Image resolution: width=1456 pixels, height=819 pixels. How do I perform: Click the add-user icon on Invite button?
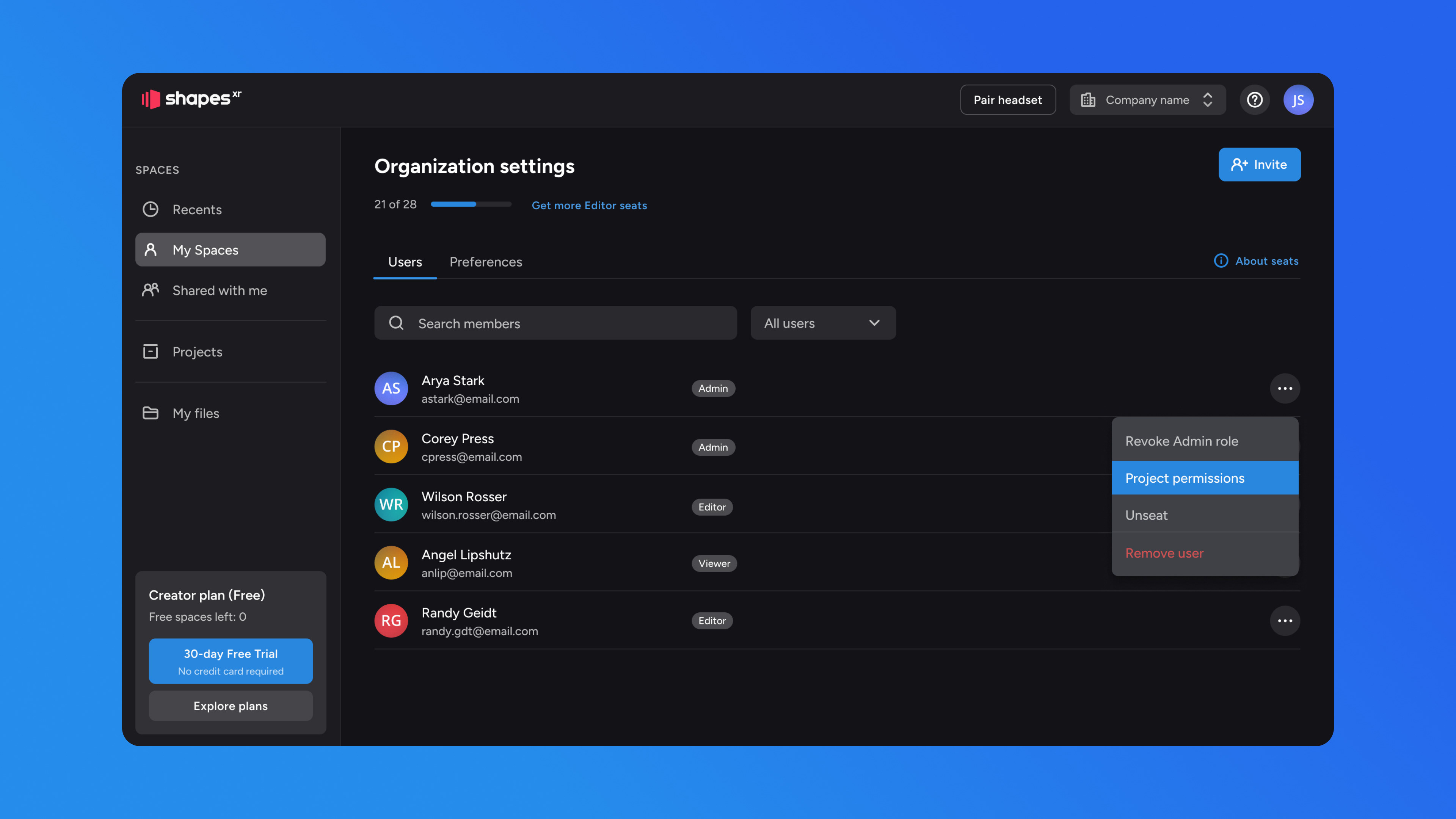1239,165
